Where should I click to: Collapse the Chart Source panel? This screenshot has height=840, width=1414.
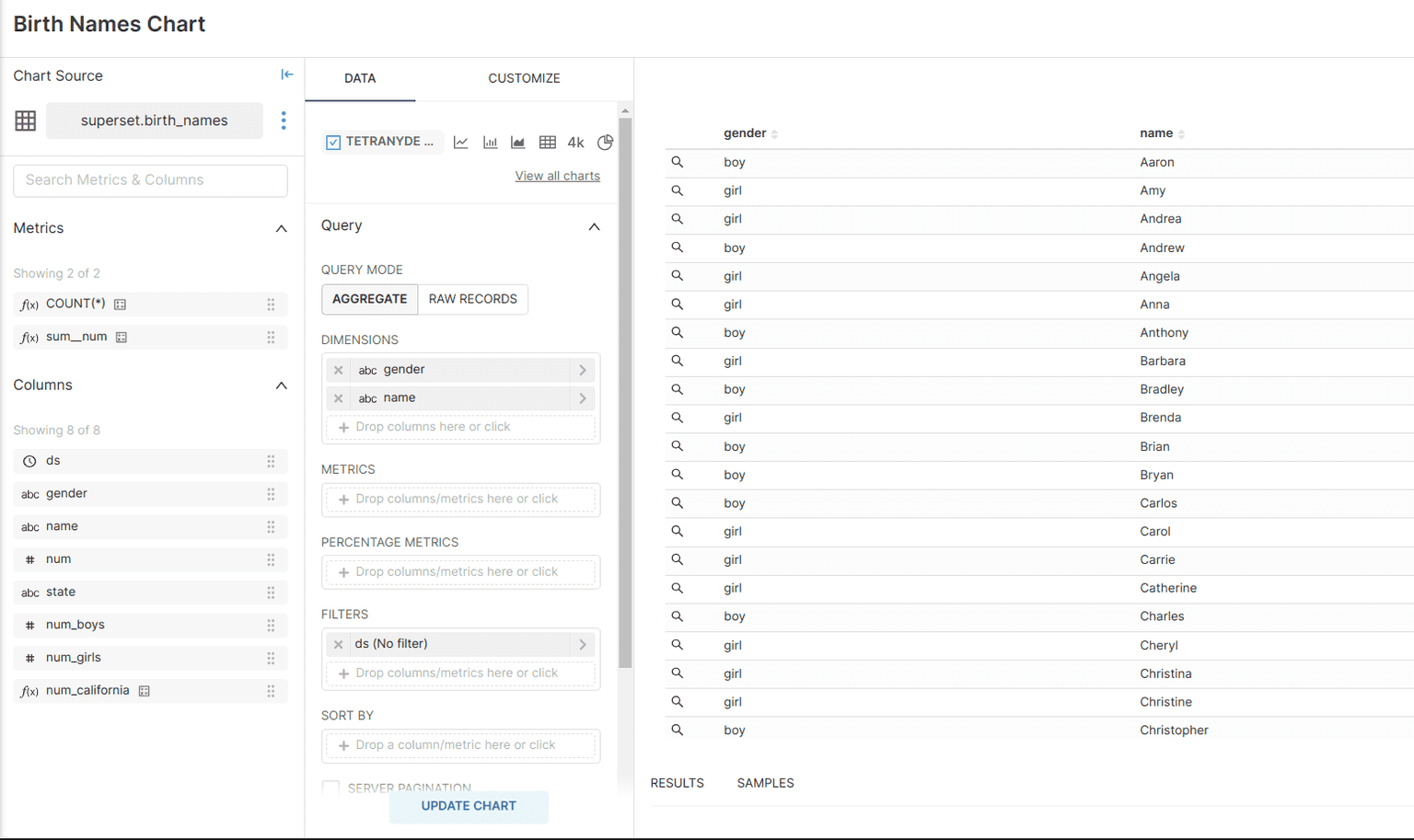(x=286, y=75)
